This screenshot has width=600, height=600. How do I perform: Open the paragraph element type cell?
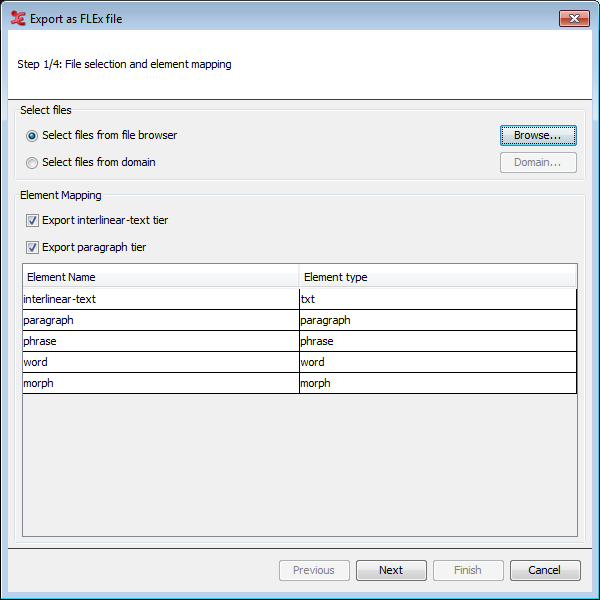[x=437, y=320]
